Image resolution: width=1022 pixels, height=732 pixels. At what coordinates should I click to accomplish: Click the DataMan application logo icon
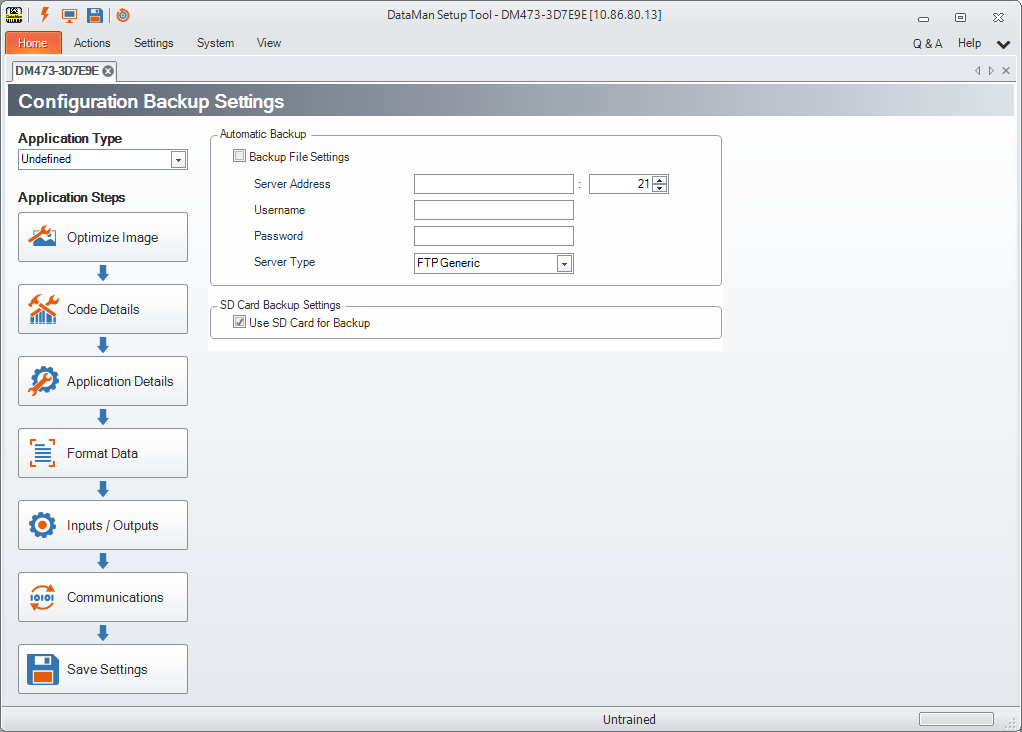tap(14, 15)
